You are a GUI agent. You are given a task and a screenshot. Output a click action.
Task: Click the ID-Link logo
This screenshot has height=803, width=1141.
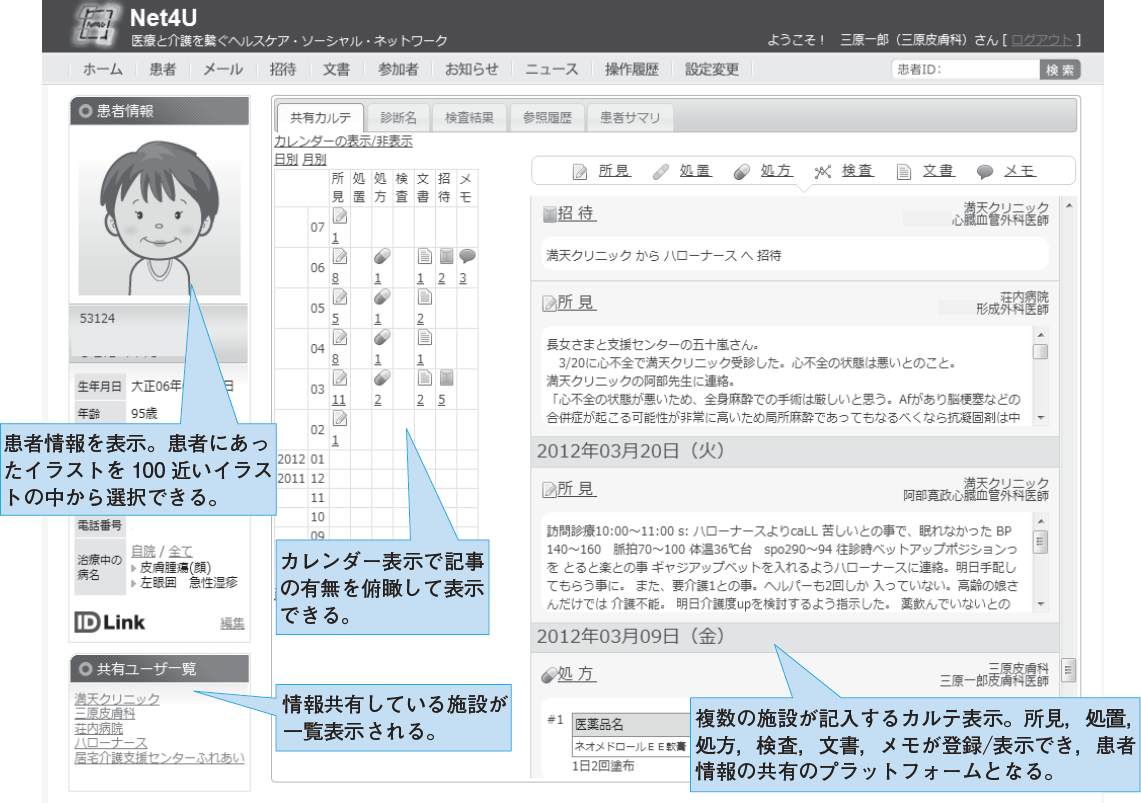click(110, 622)
